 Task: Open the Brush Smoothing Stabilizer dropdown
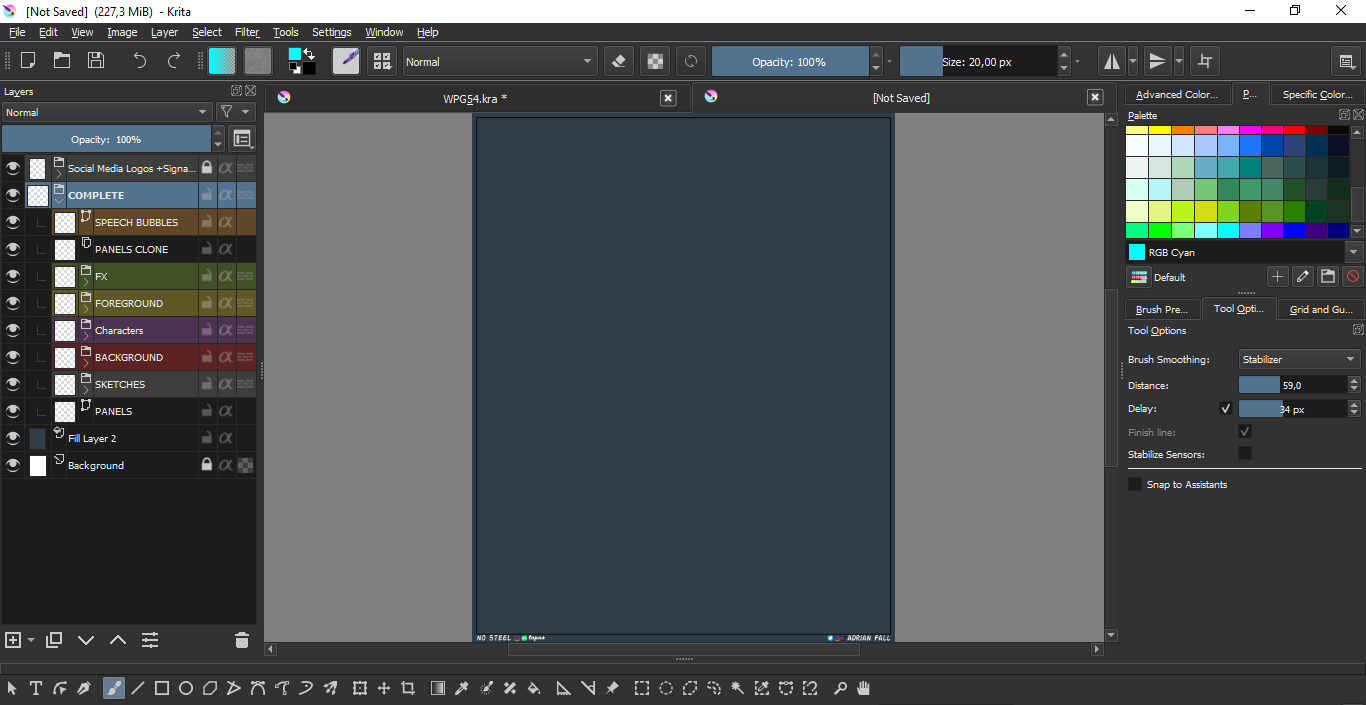(1298, 359)
